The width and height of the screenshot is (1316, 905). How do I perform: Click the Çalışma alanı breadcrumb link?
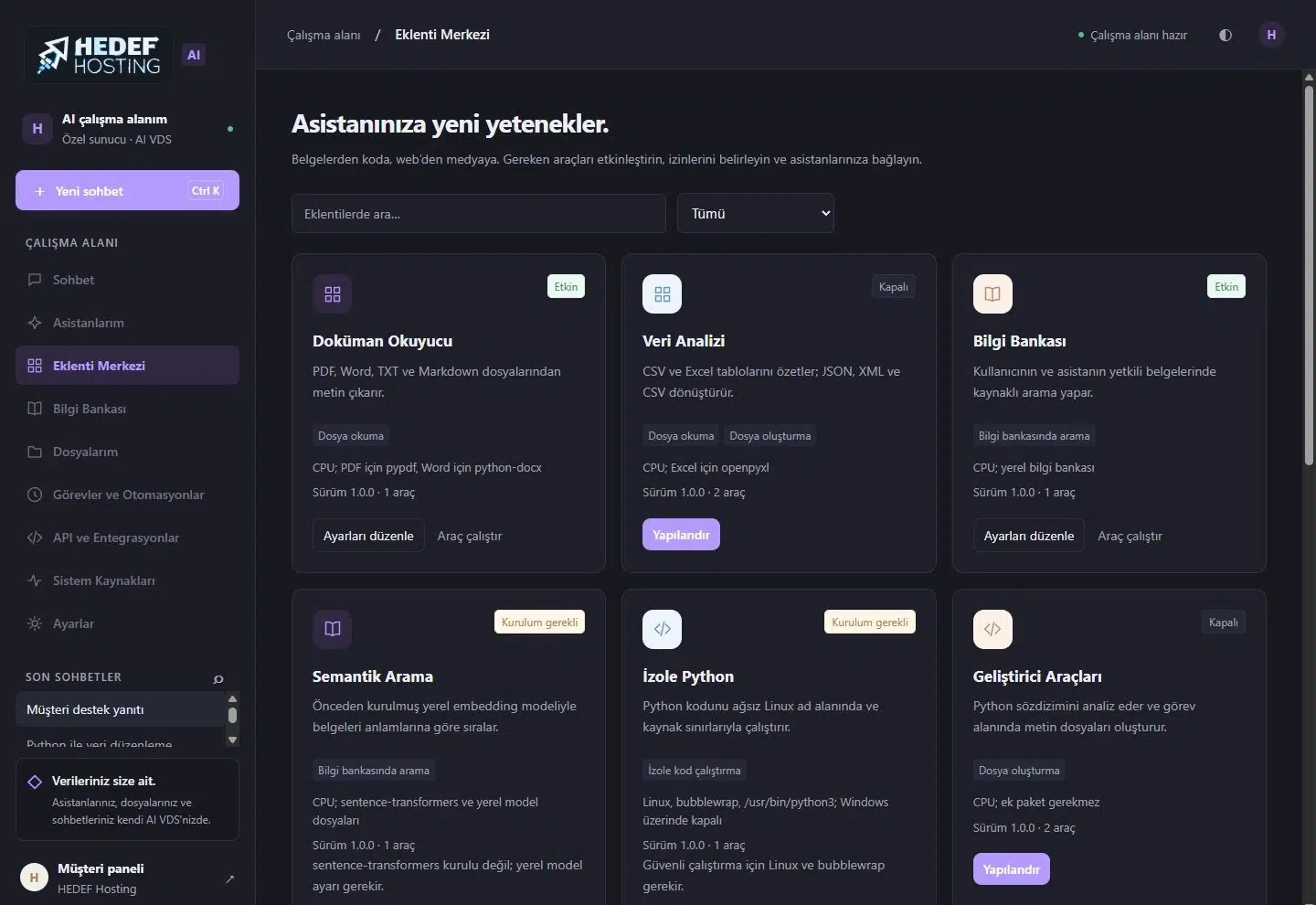(324, 35)
